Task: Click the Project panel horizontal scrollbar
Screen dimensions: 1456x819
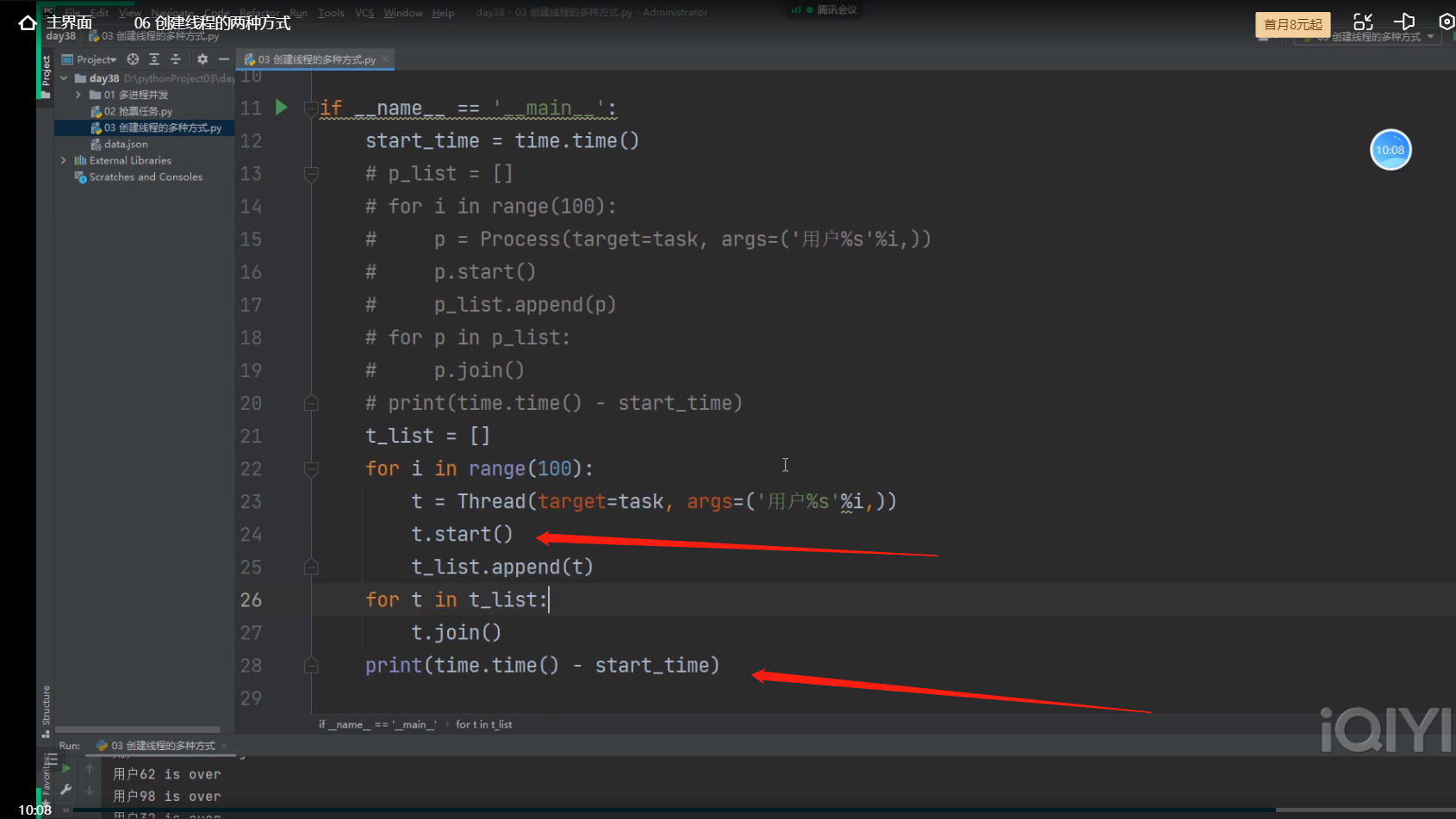Action: pyautogui.click(x=138, y=729)
